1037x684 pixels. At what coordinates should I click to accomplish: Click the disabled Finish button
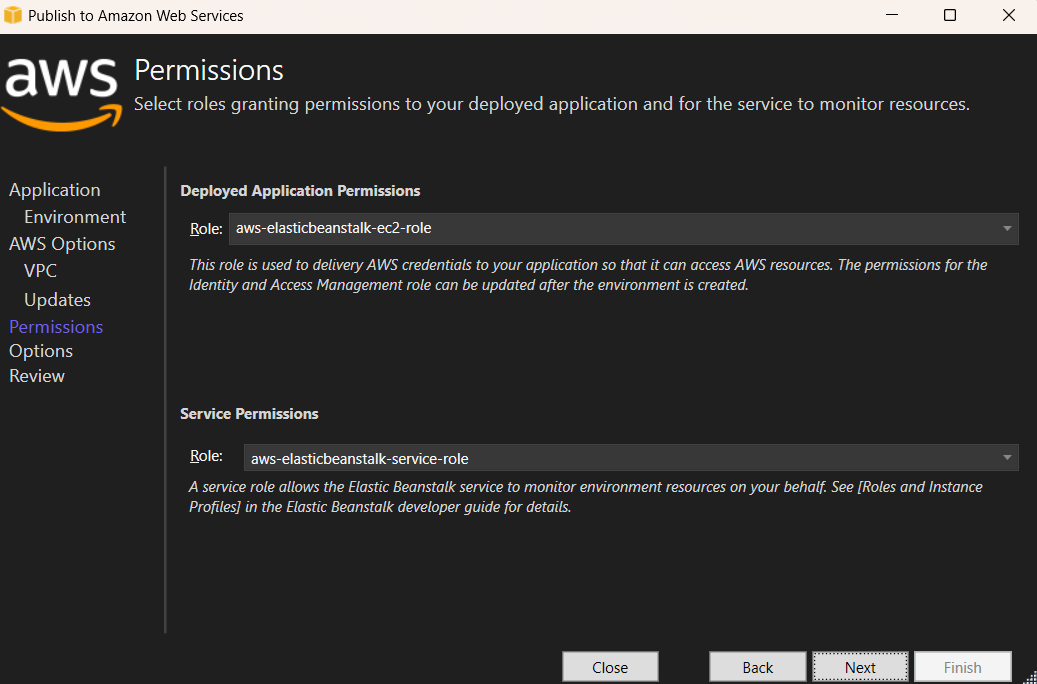point(962,667)
